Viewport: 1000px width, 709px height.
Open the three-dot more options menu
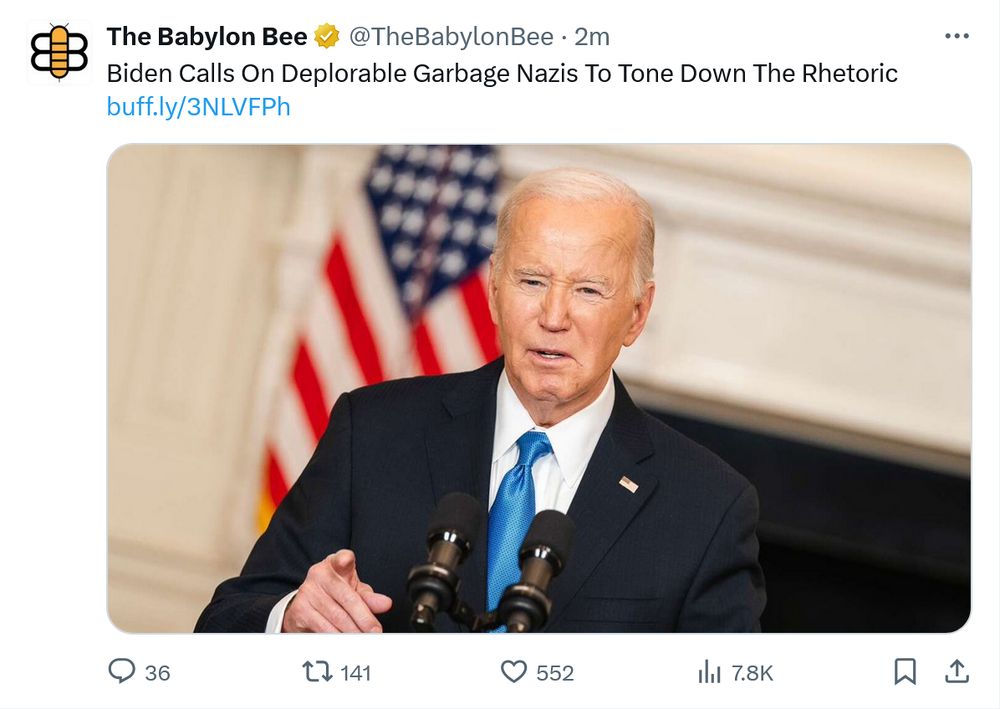[x=957, y=36]
